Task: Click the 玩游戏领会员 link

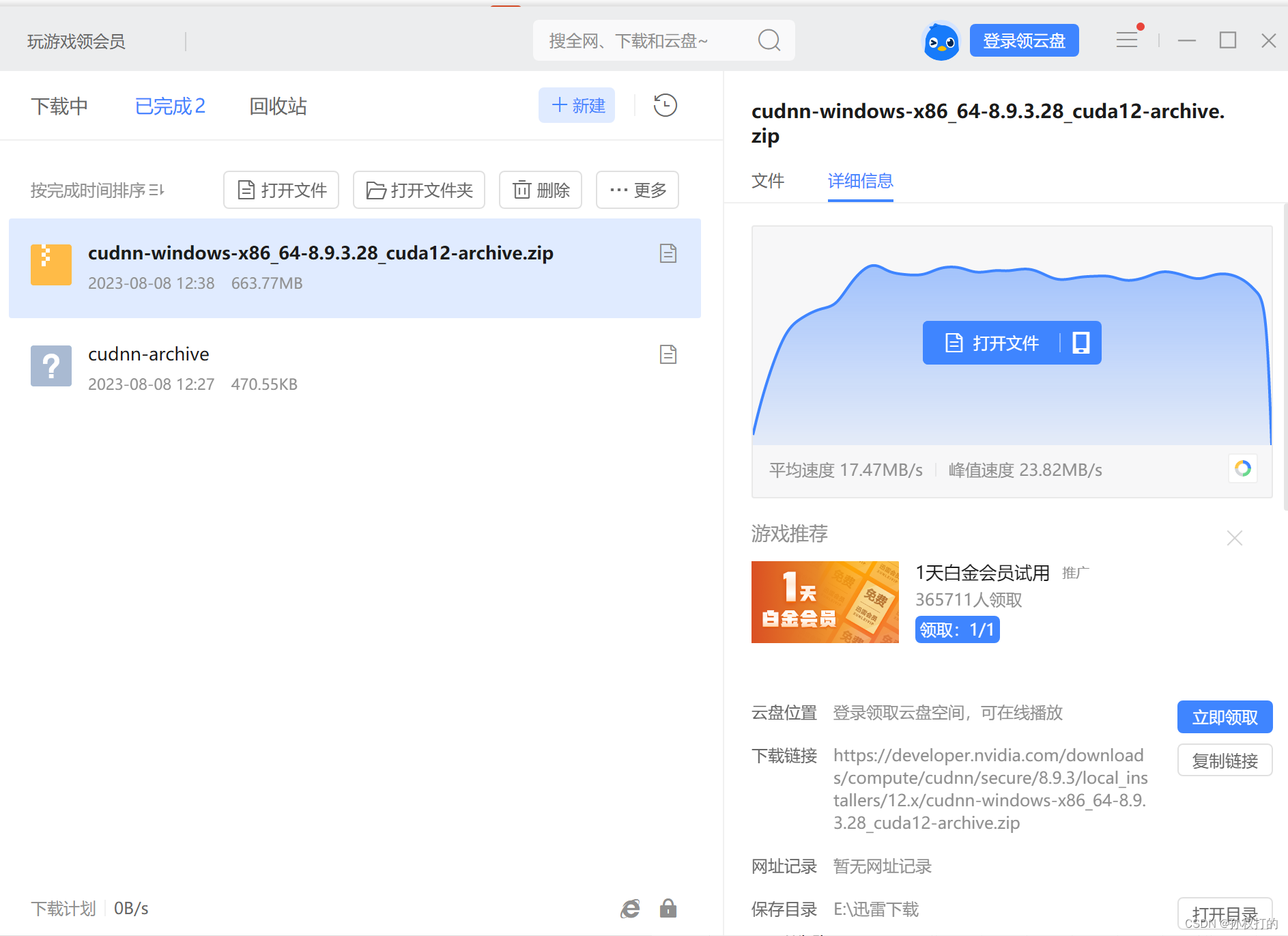Action: click(76, 42)
